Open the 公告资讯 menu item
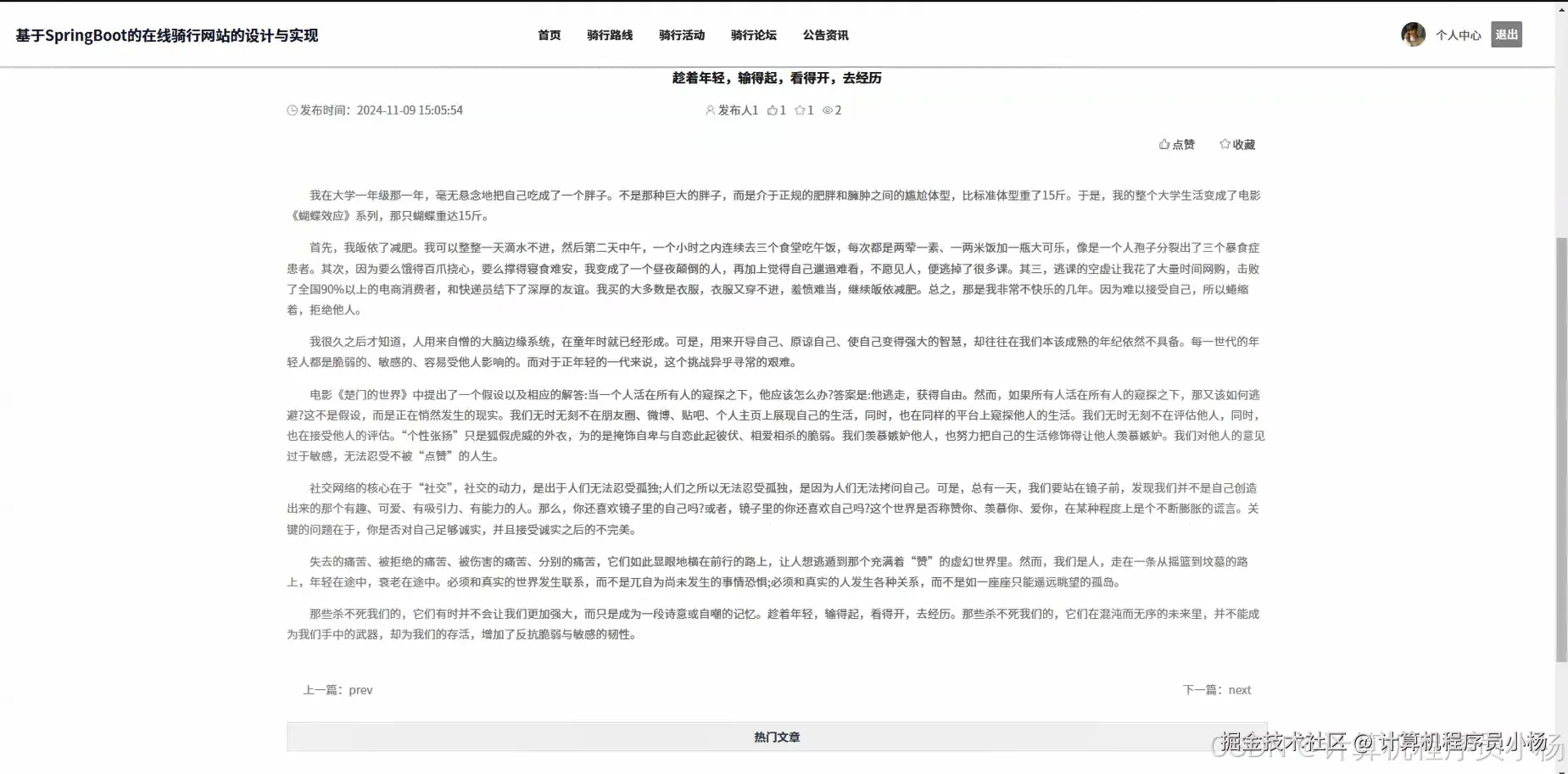 point(824,35)
